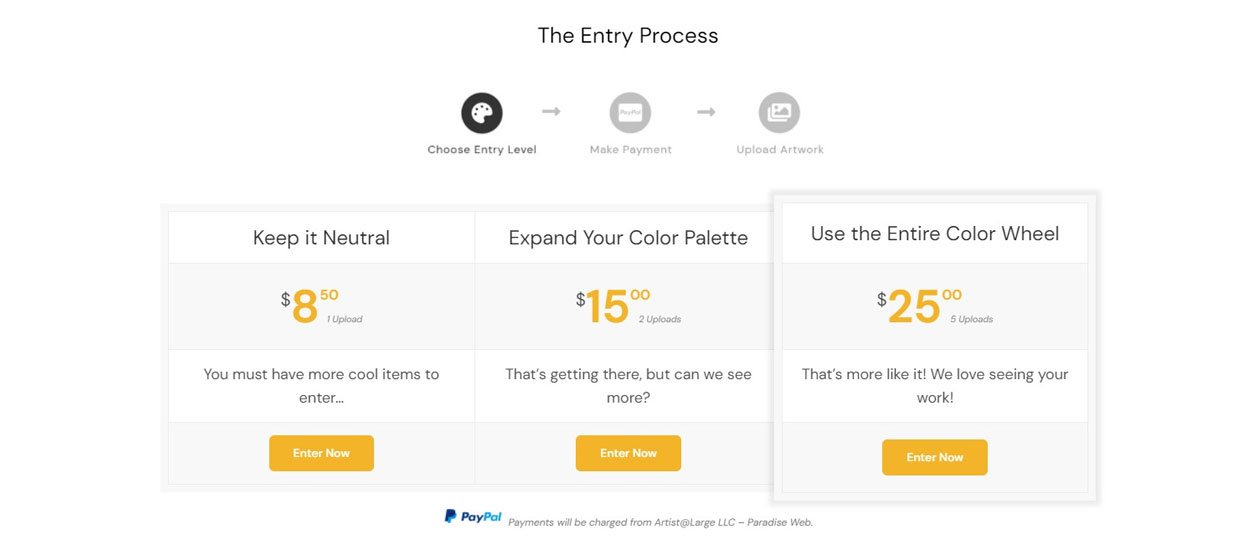Click the Use the Entire Color Wheel title

(934, 234)
